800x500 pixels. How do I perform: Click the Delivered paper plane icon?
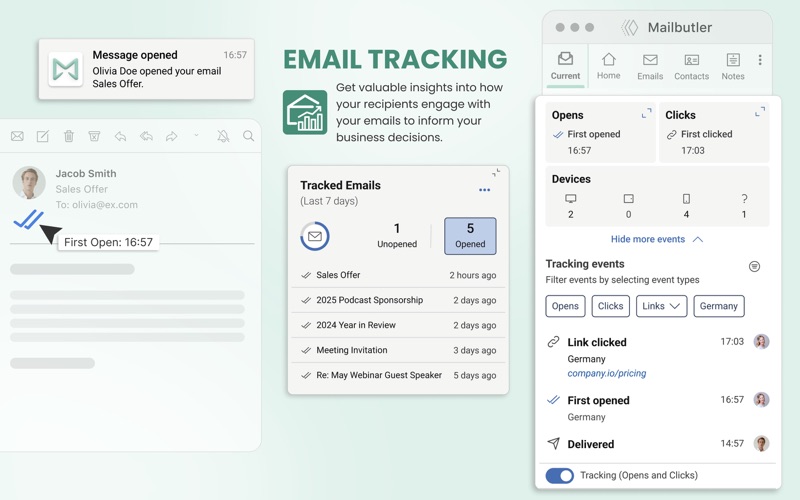554,443
